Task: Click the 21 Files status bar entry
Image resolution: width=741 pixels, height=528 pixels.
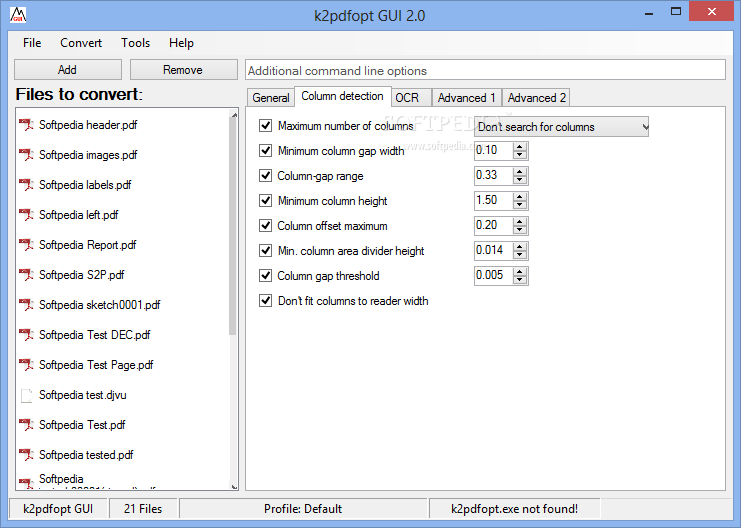Action: point(143,509)
